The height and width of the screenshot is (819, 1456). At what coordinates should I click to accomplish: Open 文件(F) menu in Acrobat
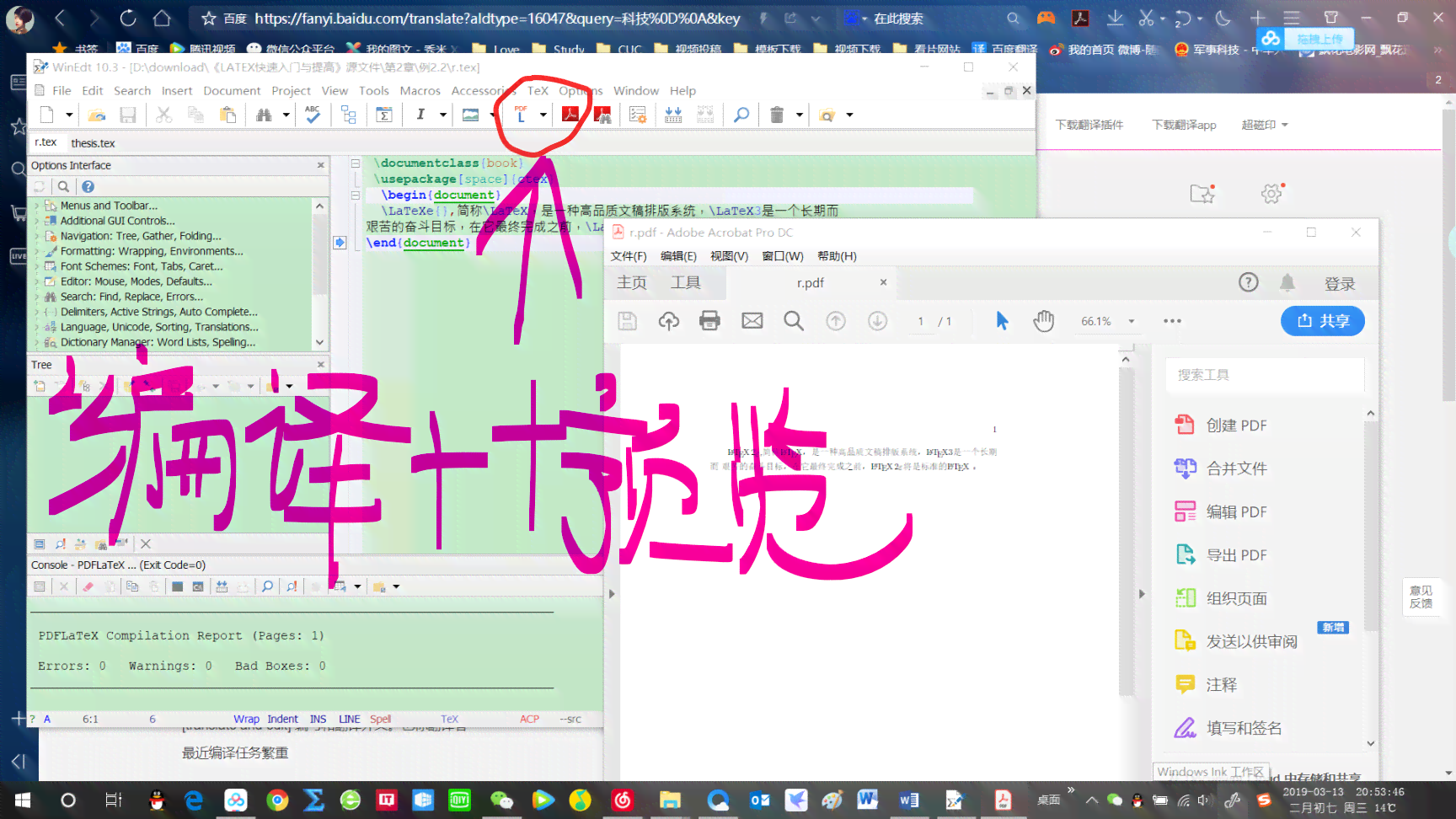pyautogui.click(x=629, y=256)
